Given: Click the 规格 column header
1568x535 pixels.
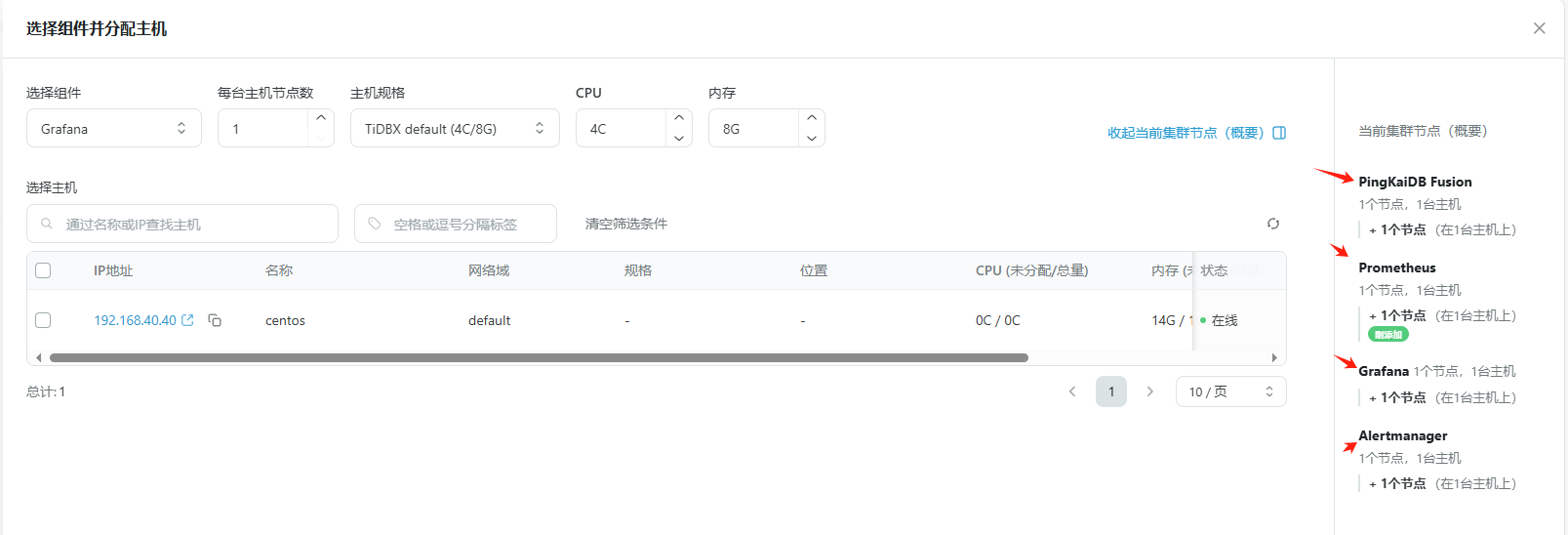Looking at the screenshot, I should point(638,270).
